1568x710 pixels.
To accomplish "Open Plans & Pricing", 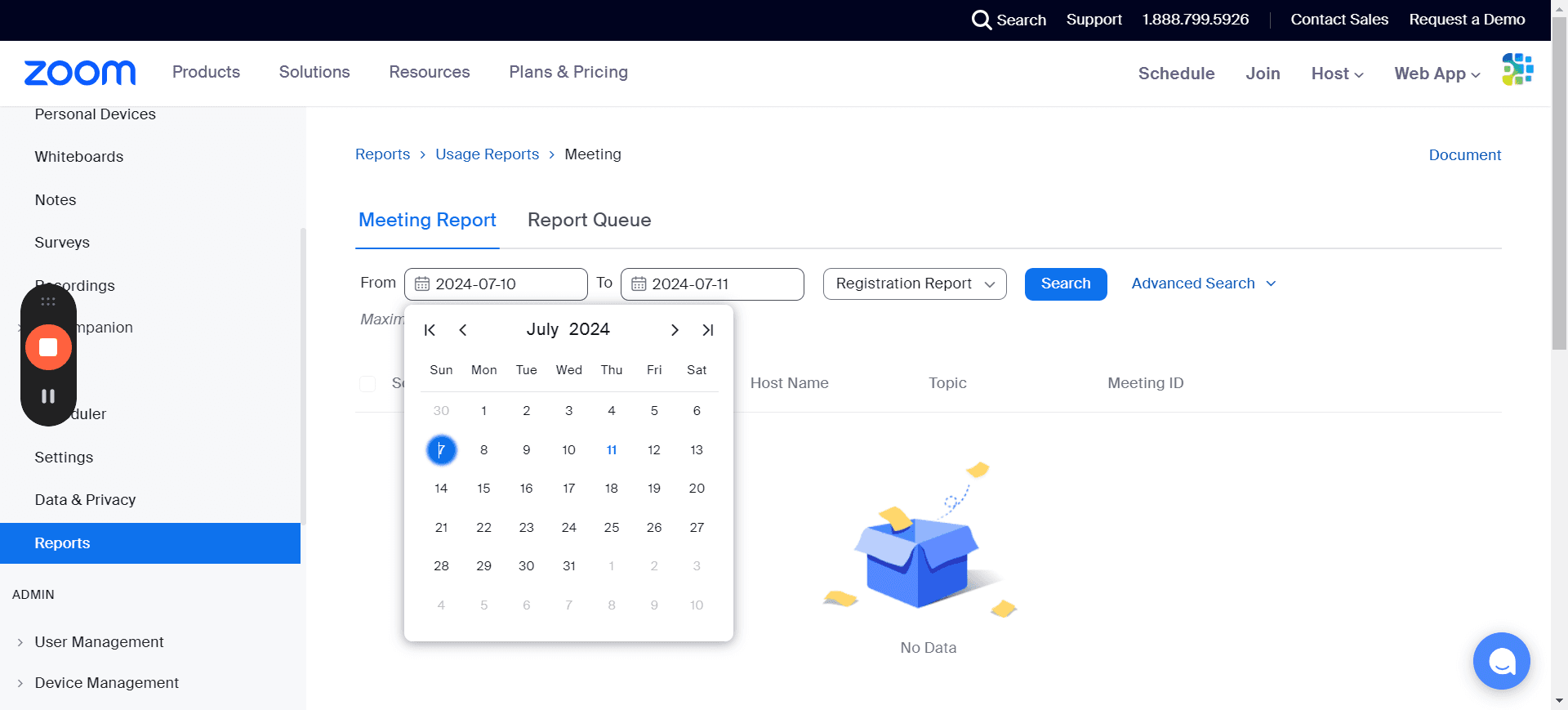I will click(568, 72).
